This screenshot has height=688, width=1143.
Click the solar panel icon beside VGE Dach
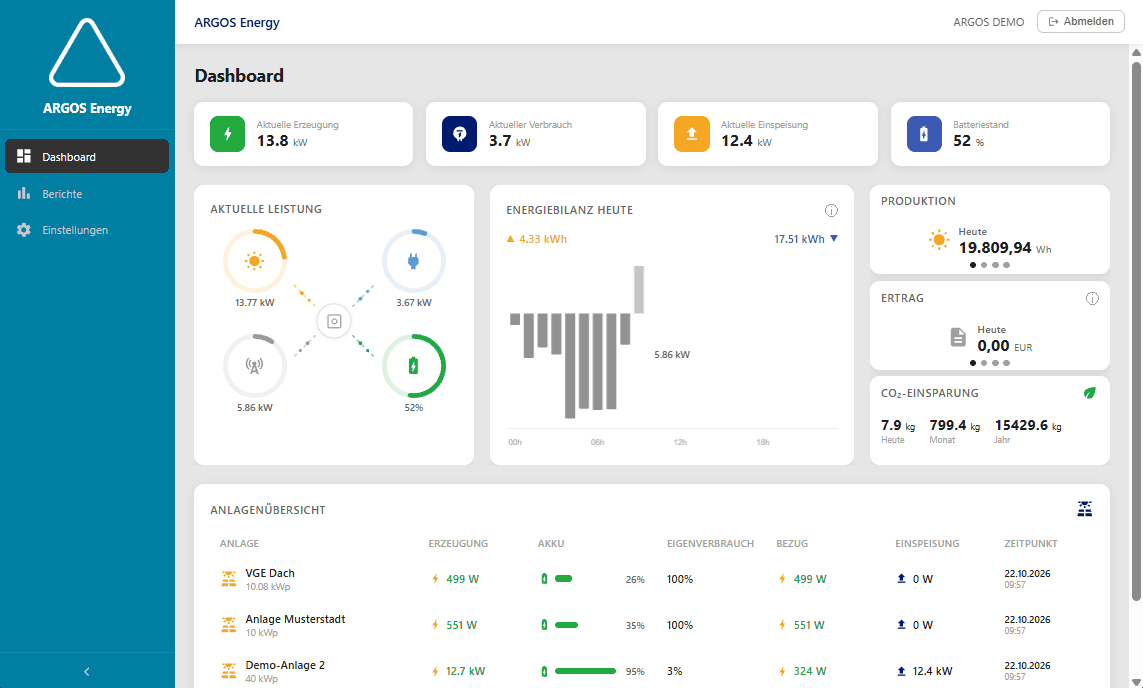click(229, 579)
